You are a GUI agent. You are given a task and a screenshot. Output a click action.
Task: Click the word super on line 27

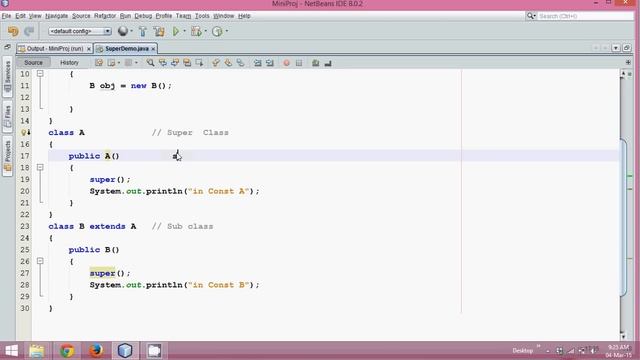click(102, 273)
